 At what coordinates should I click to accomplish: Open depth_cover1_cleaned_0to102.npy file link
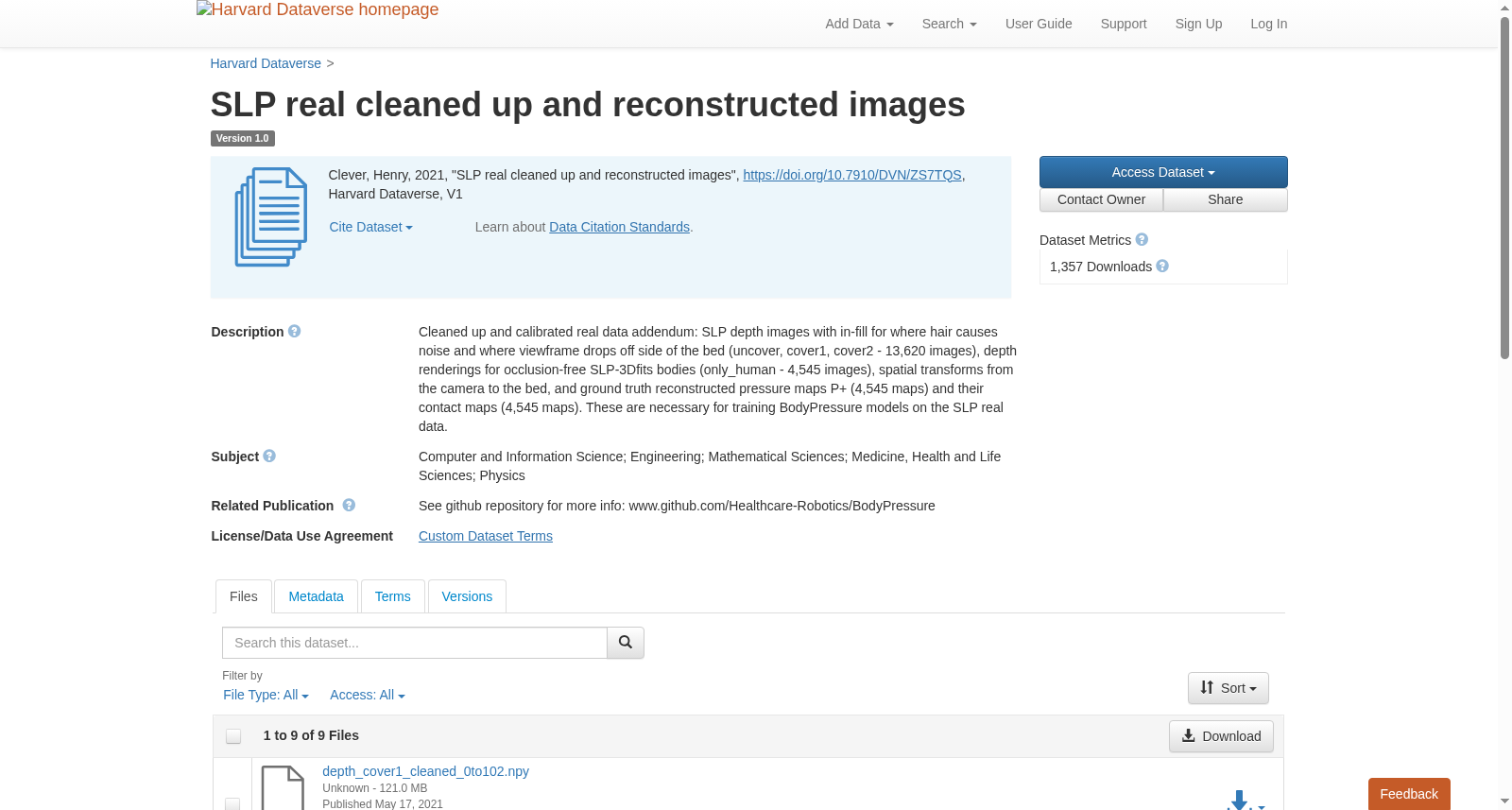click(425, 771)
